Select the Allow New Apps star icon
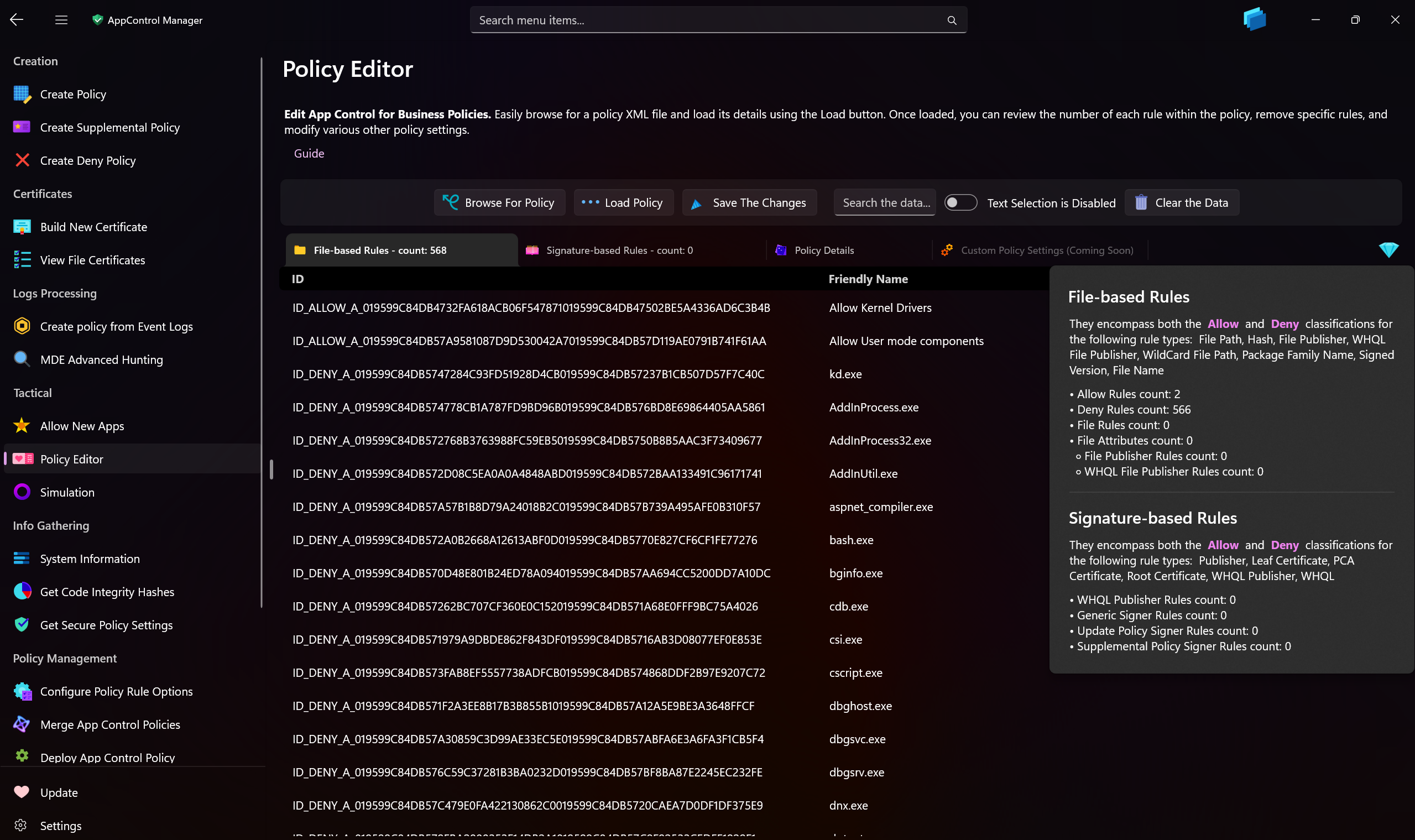 22,426
